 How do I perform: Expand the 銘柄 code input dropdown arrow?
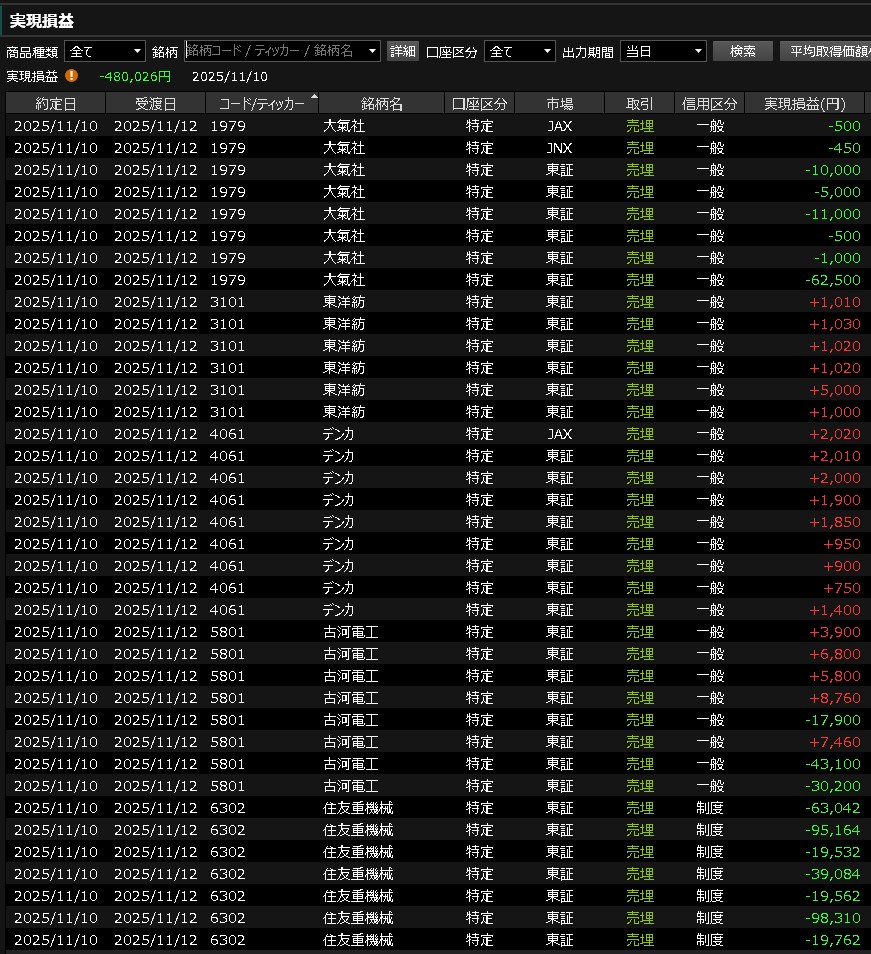[x=373, y=51]
